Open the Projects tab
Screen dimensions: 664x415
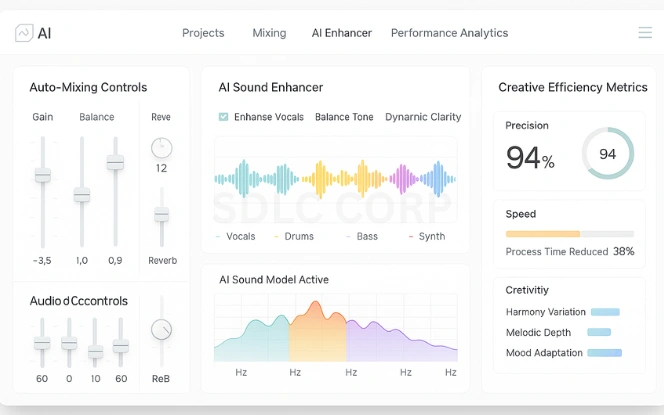203,33
